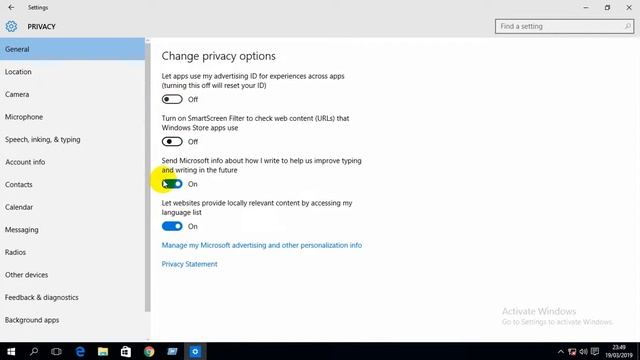Open Speech, inking, & typing settings
The width and height of the screenshot is (640, 360).
(x=72, y=140)
